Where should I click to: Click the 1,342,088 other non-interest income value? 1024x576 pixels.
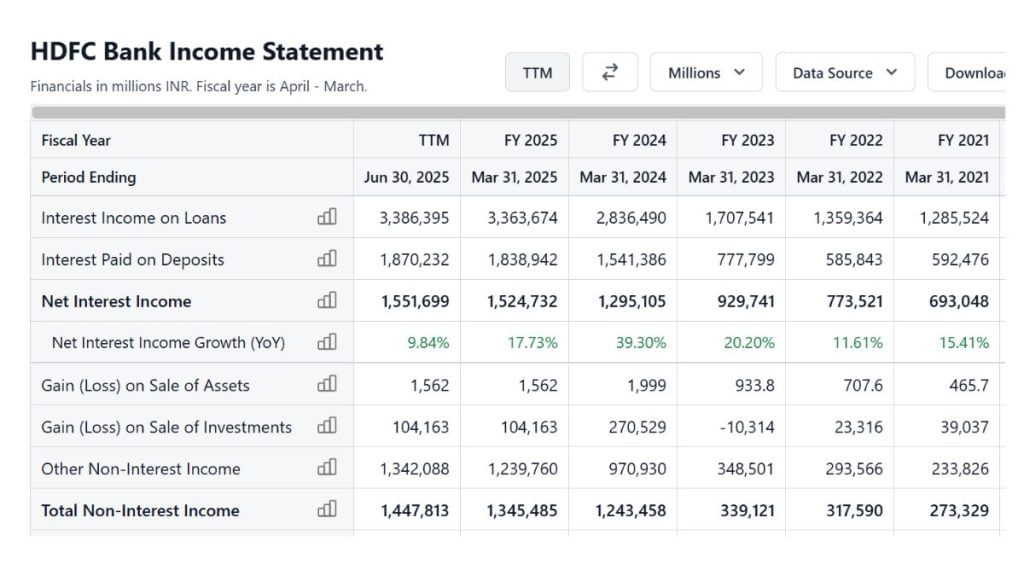point(415,469)
